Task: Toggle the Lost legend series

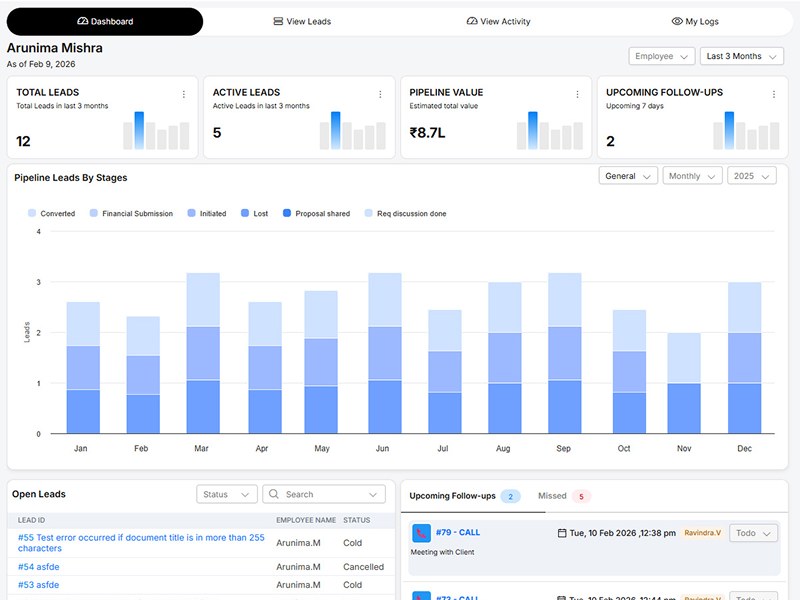Action: 254,213
